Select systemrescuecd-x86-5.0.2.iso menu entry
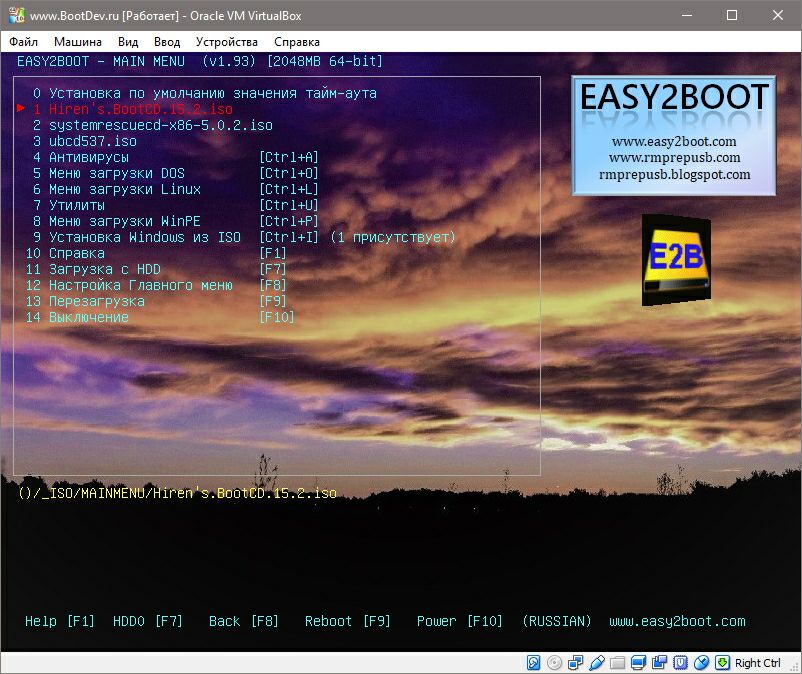The image size is (802, 674). tap(152, 125)
